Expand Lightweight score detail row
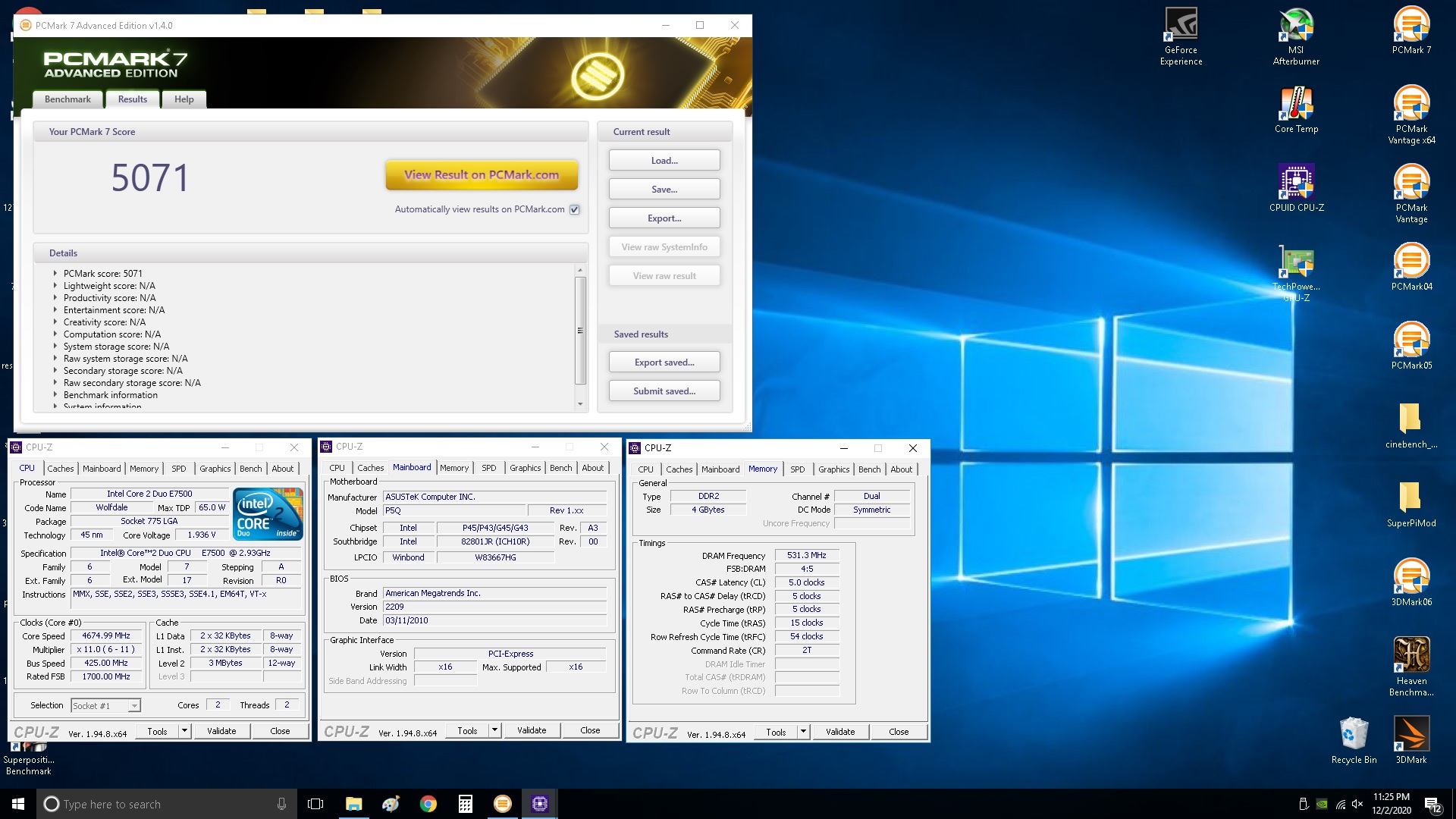1456x819 pixels. pos(55,286)
